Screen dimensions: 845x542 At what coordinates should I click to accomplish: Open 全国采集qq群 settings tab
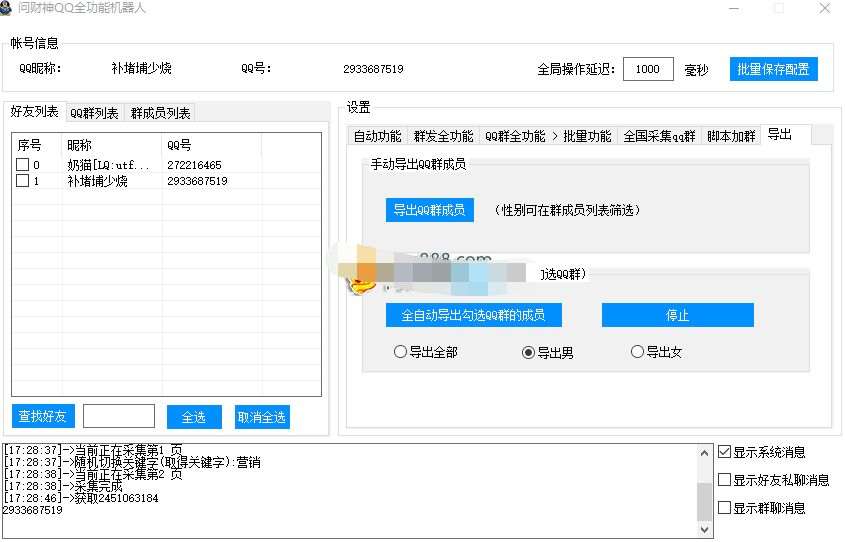click(659, 136)
